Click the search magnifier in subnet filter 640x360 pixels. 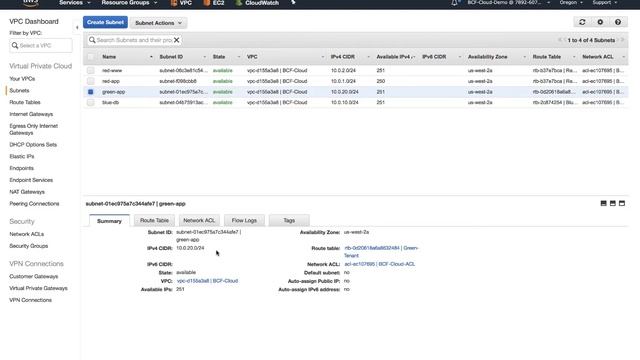click(x=92, y=40)
